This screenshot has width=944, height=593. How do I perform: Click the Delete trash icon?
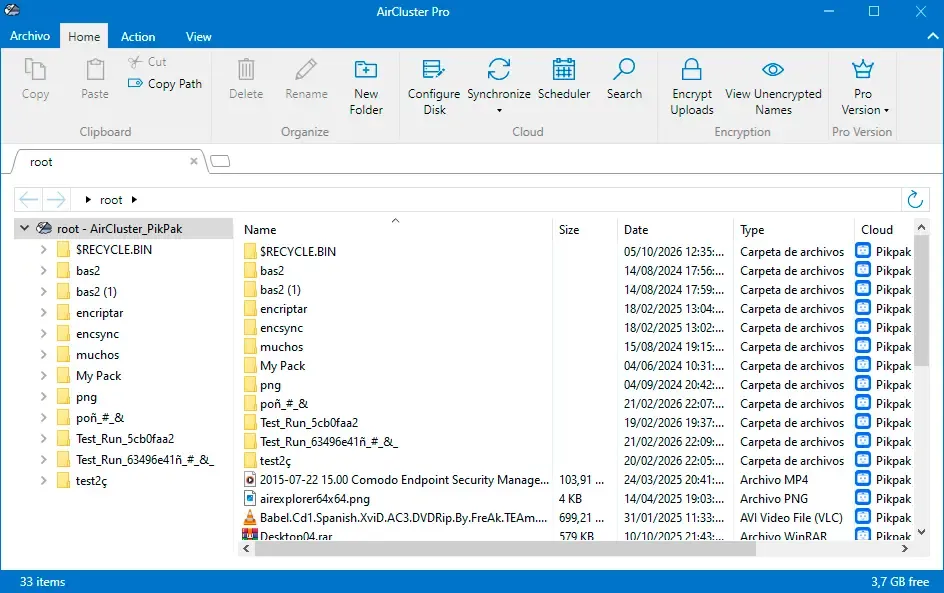[x=246, y=70]
